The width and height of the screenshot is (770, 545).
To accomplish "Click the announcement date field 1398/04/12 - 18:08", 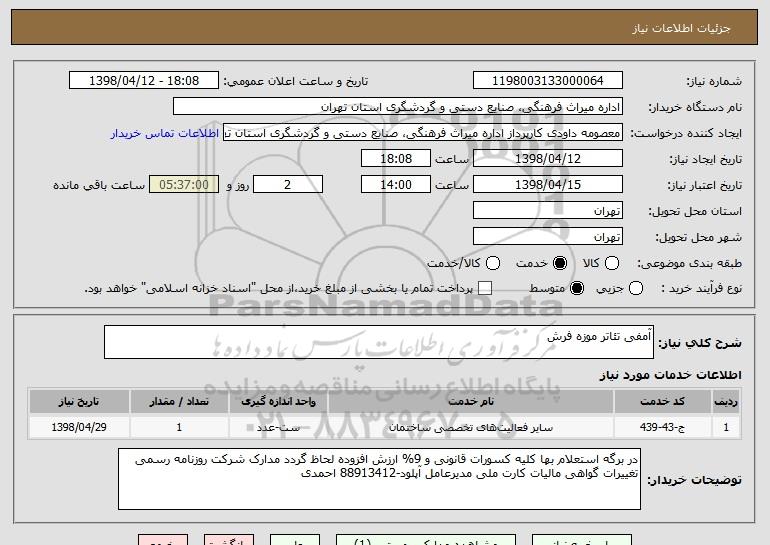I will tap(144, 81).
